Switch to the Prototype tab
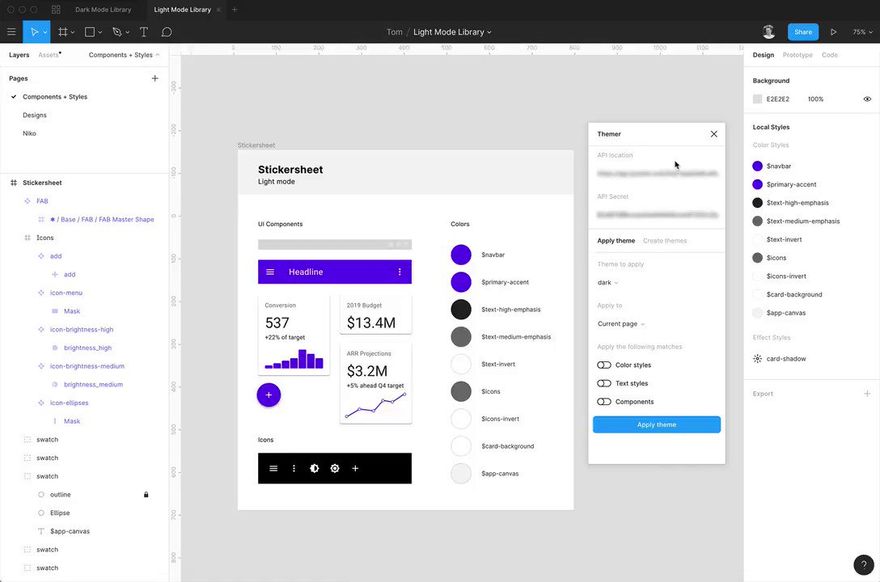880x582 pixels. (x=798, y=55)
